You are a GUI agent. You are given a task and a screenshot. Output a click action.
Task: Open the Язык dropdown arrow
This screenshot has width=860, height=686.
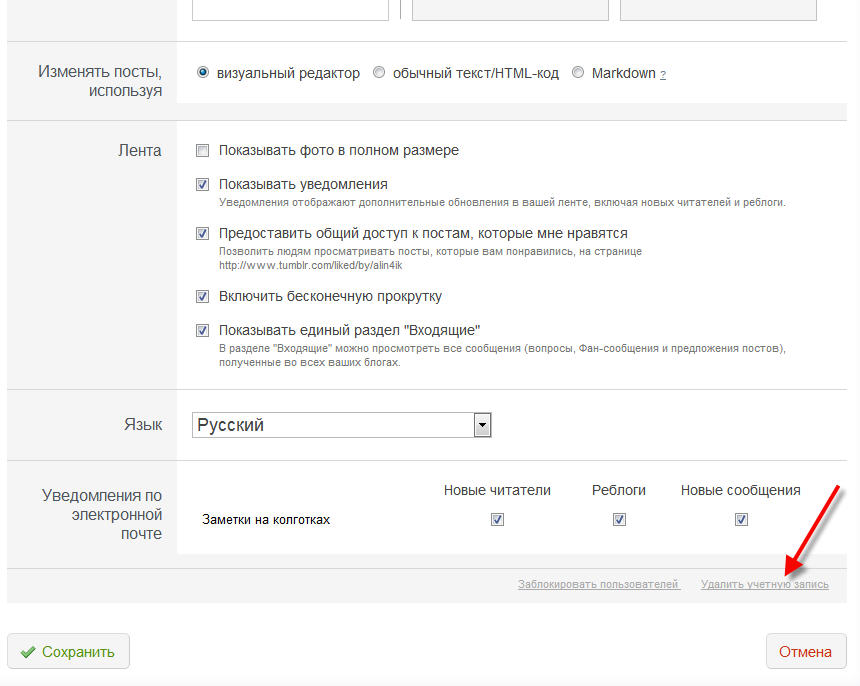point(482,425)
